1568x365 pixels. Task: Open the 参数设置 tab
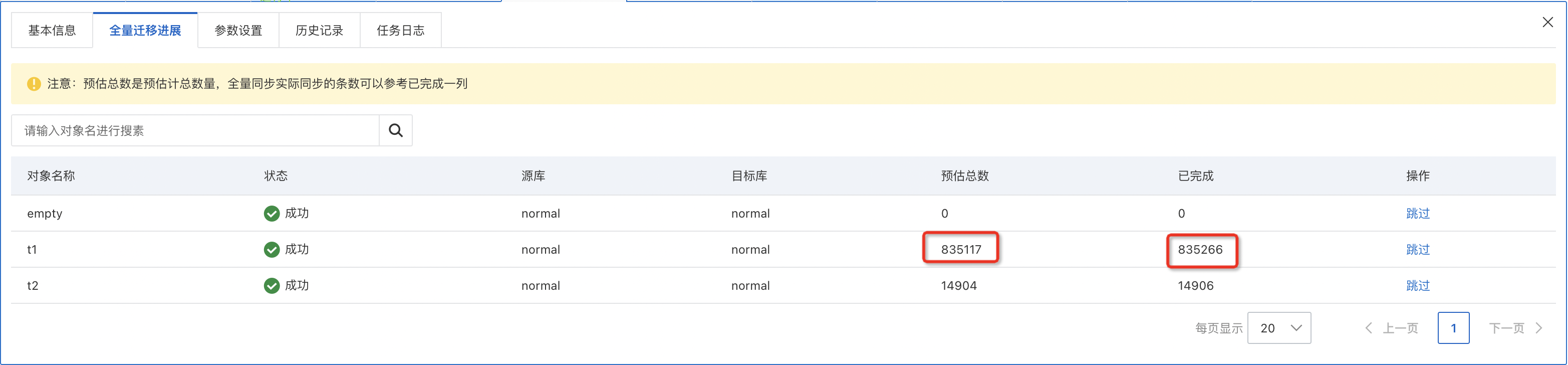coord(238,31)
